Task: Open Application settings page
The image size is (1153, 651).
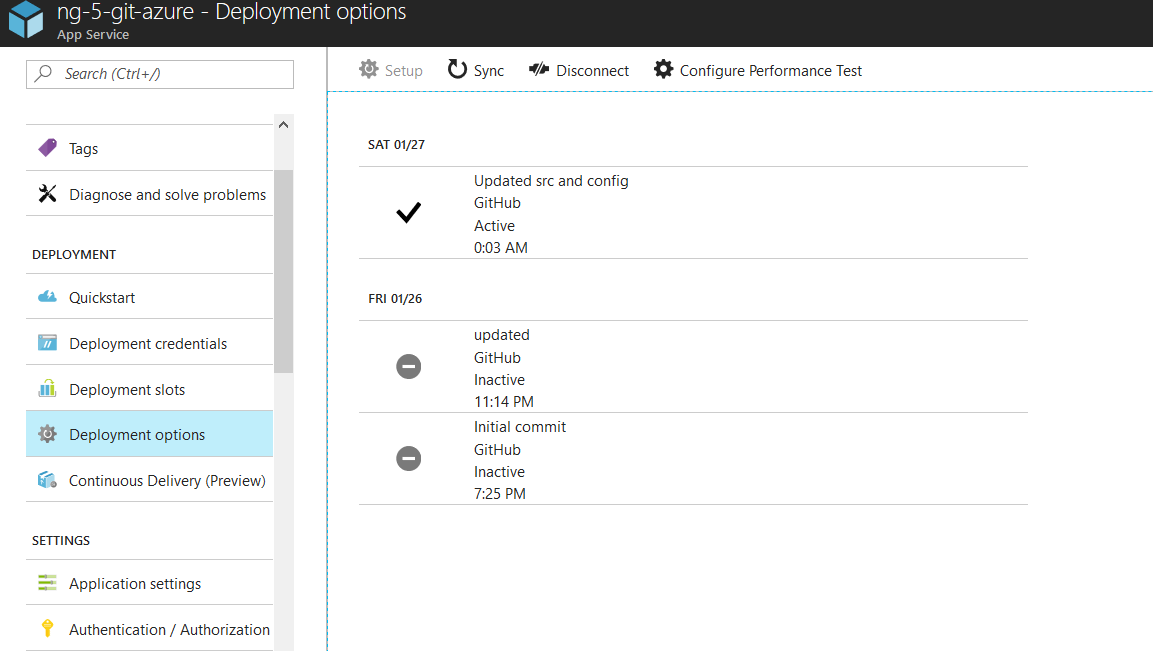Action: [149, 583]
